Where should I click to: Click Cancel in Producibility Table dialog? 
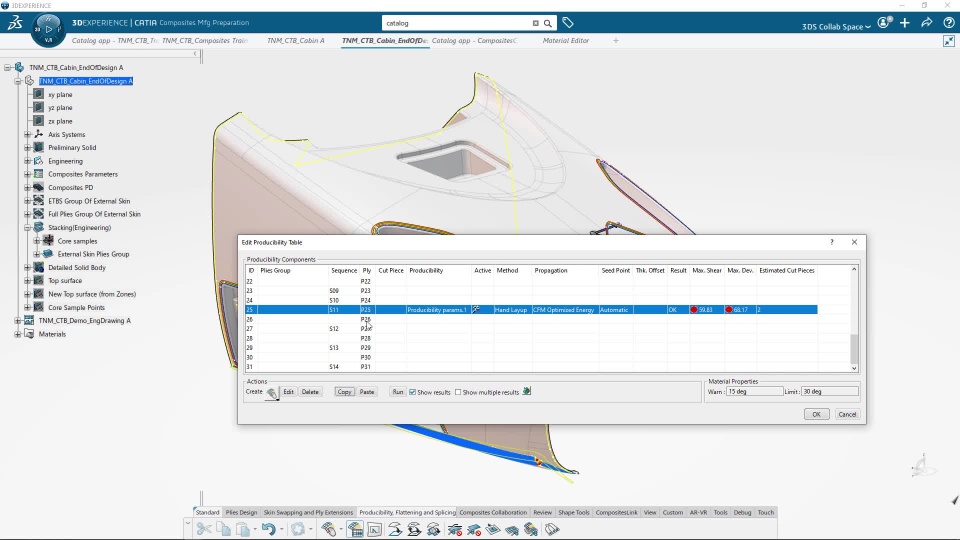click(847, 414)
